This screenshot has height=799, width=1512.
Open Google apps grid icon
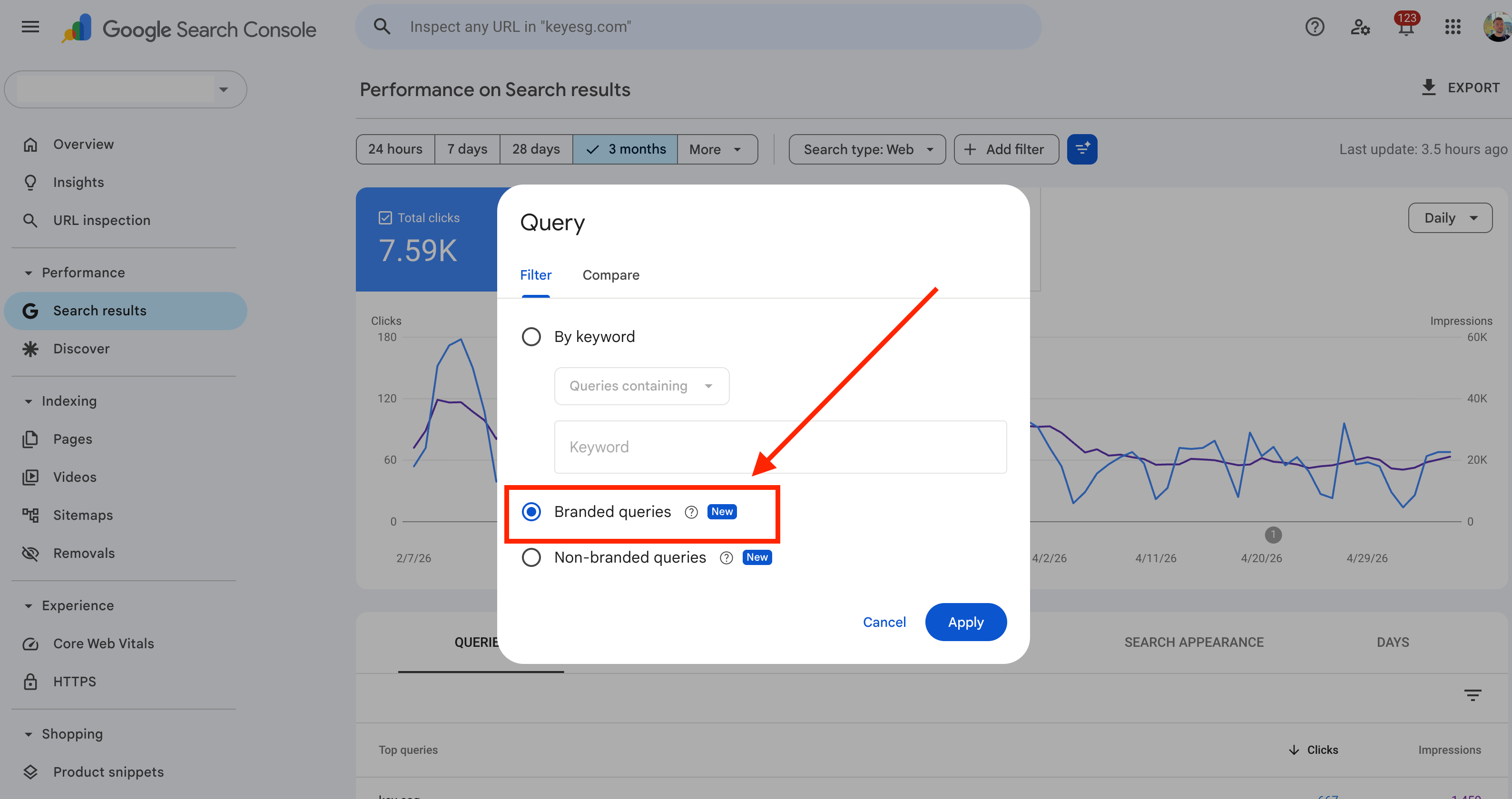pyautogui.click(x=1452, y=27)
